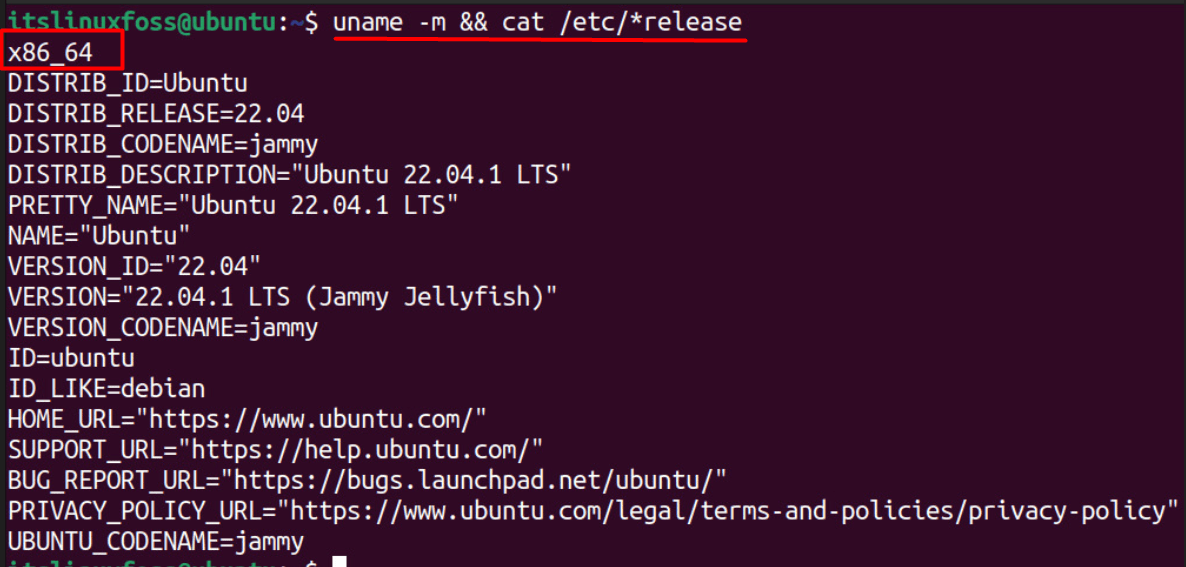
Task: Click the PRETTY_NAME output line
Action: pos(233,206)
